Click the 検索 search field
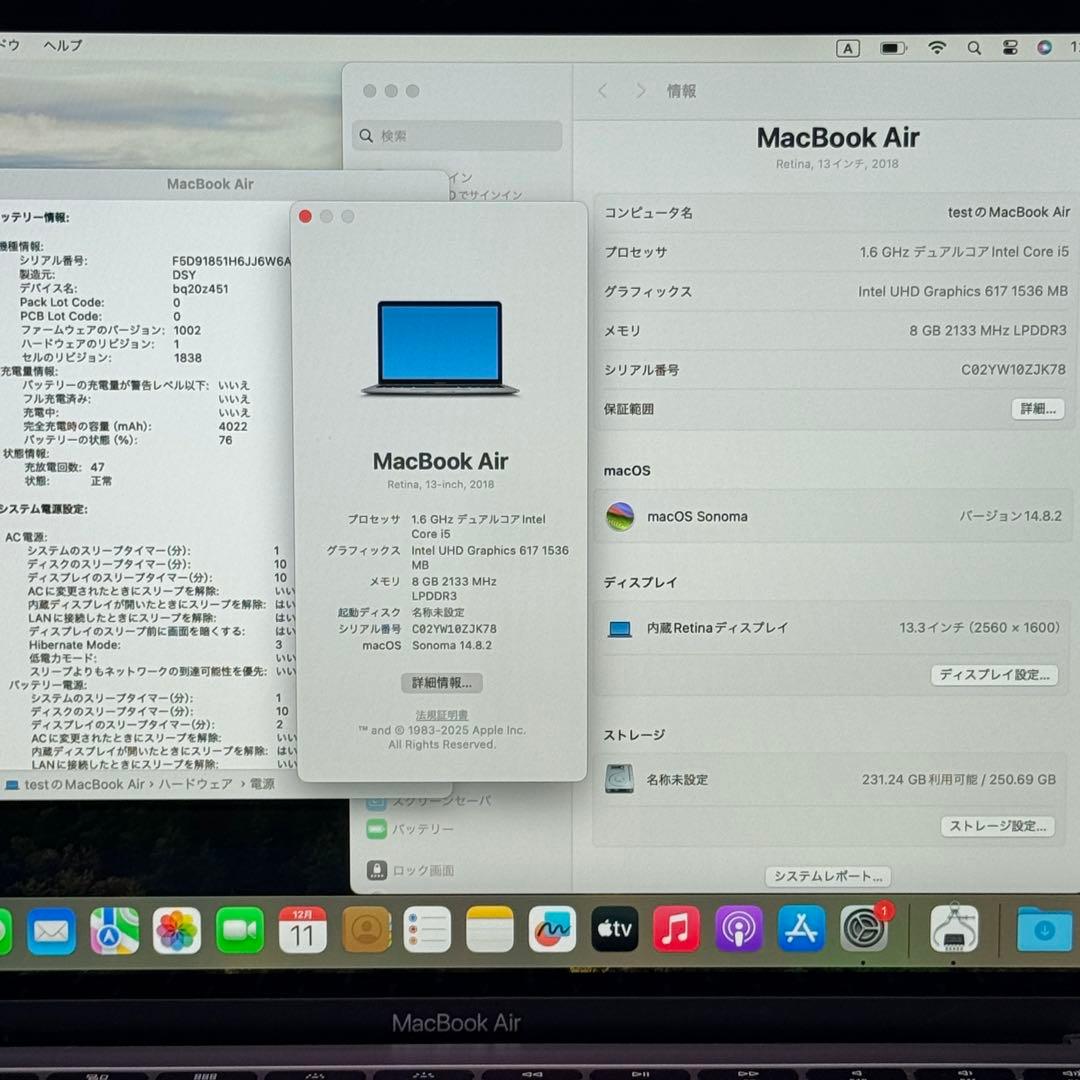 455,135
